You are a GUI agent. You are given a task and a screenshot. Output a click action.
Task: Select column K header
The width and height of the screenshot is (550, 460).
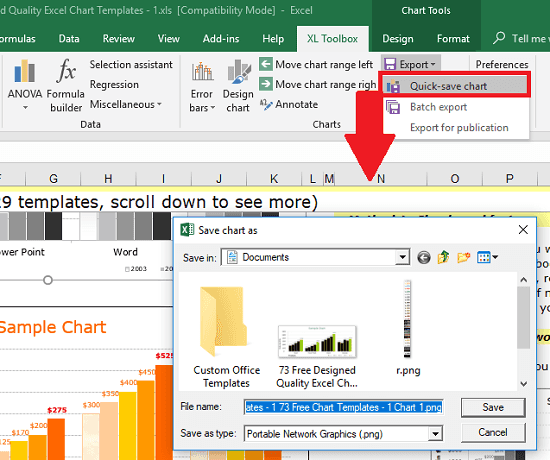tap(274, 179)
